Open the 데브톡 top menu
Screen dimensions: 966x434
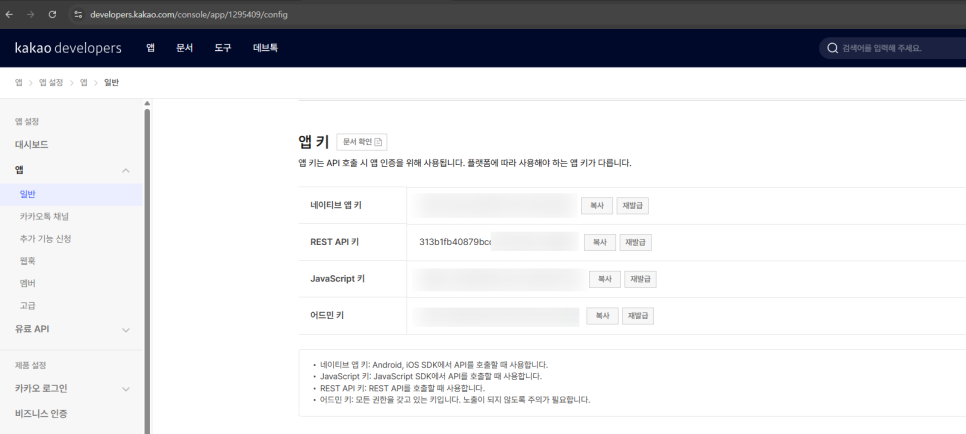click(266, 47)
